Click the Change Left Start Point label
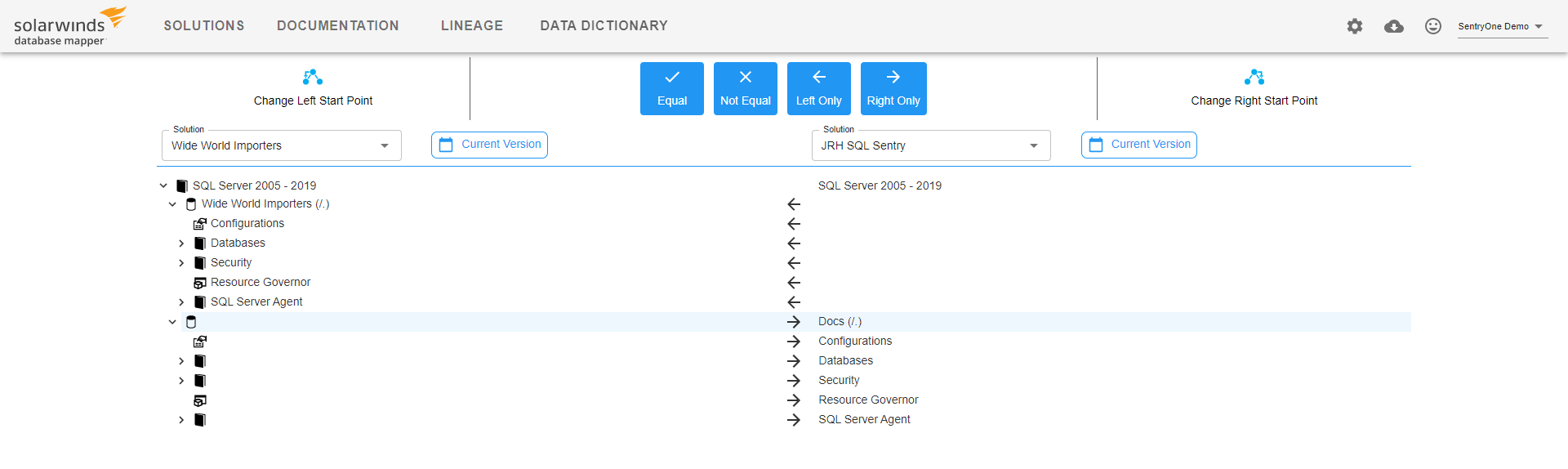 pos(313,100)
